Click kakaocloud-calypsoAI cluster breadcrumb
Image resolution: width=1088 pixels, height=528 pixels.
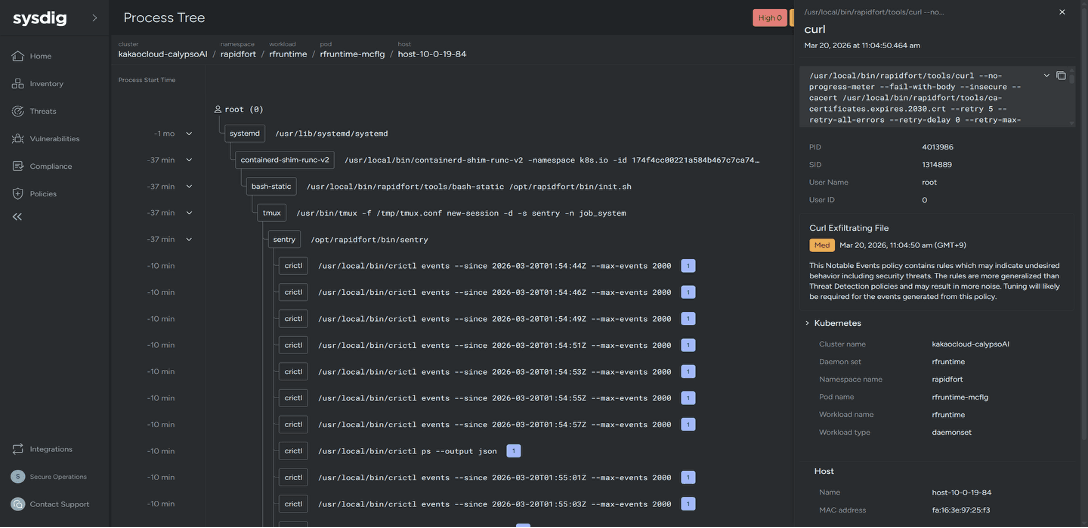pyautogui.click(x=163, y=54)
